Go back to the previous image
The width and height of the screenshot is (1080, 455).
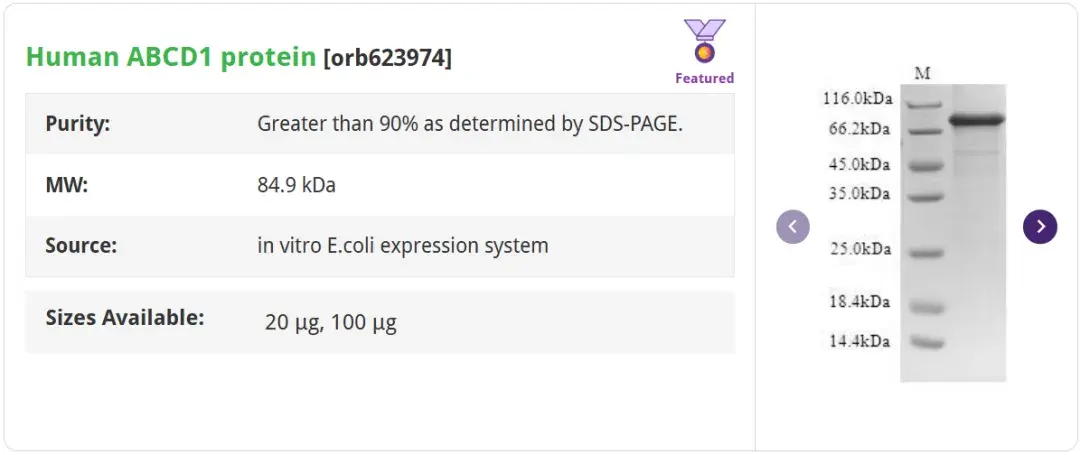(793, 227)
